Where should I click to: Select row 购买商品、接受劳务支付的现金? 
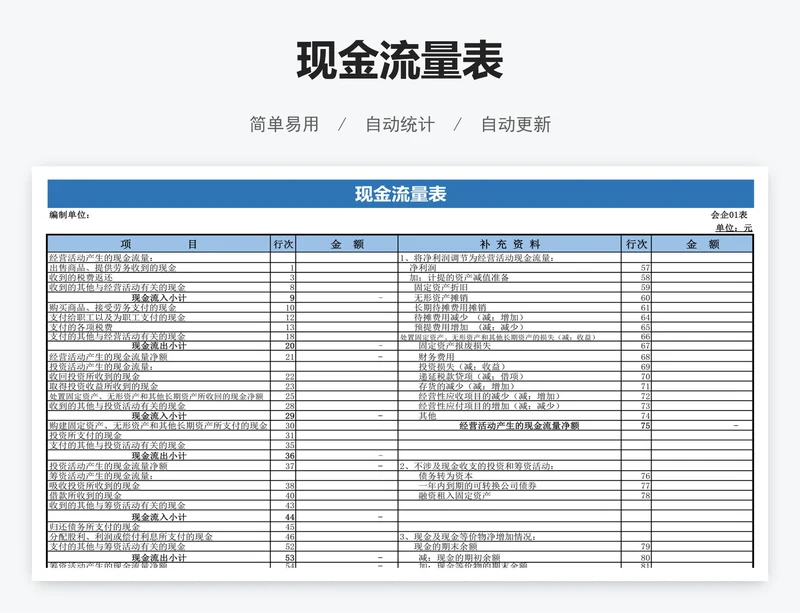tap(113, 307)
